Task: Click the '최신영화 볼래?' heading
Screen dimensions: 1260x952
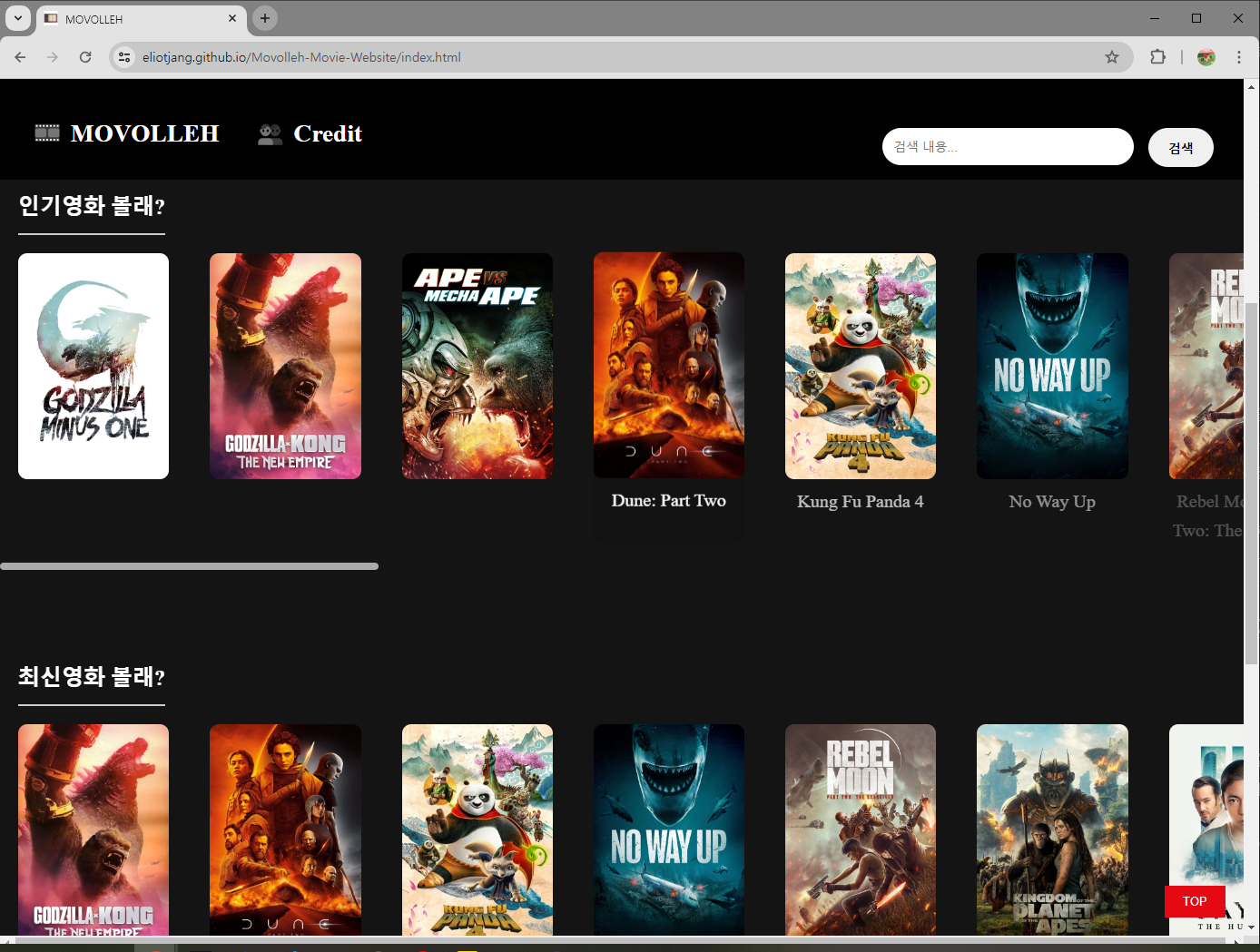Action: tap(92, 677)
